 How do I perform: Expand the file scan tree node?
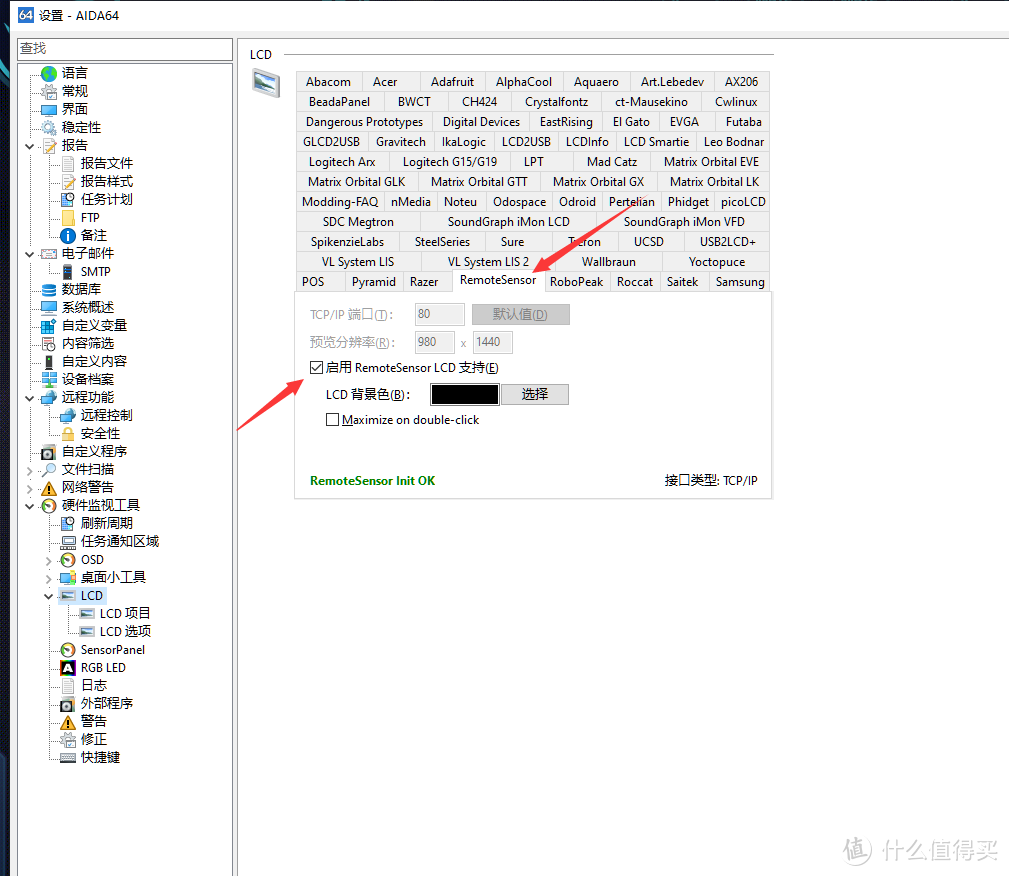[28, 470]
